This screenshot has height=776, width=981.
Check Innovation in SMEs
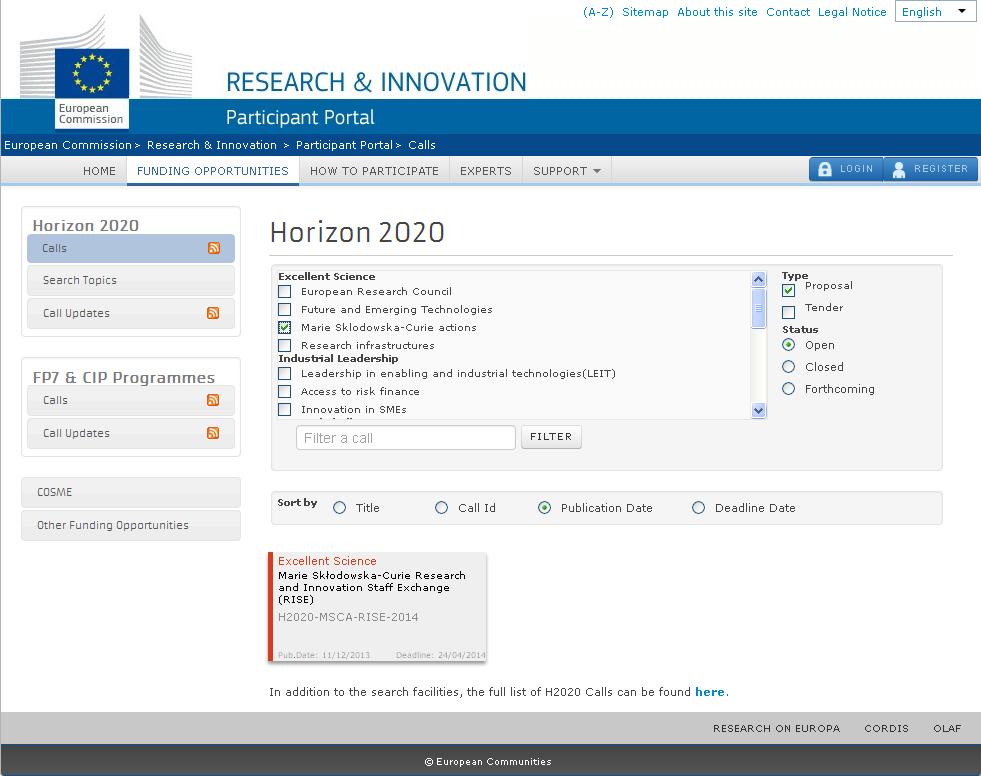tap(285, 409)
